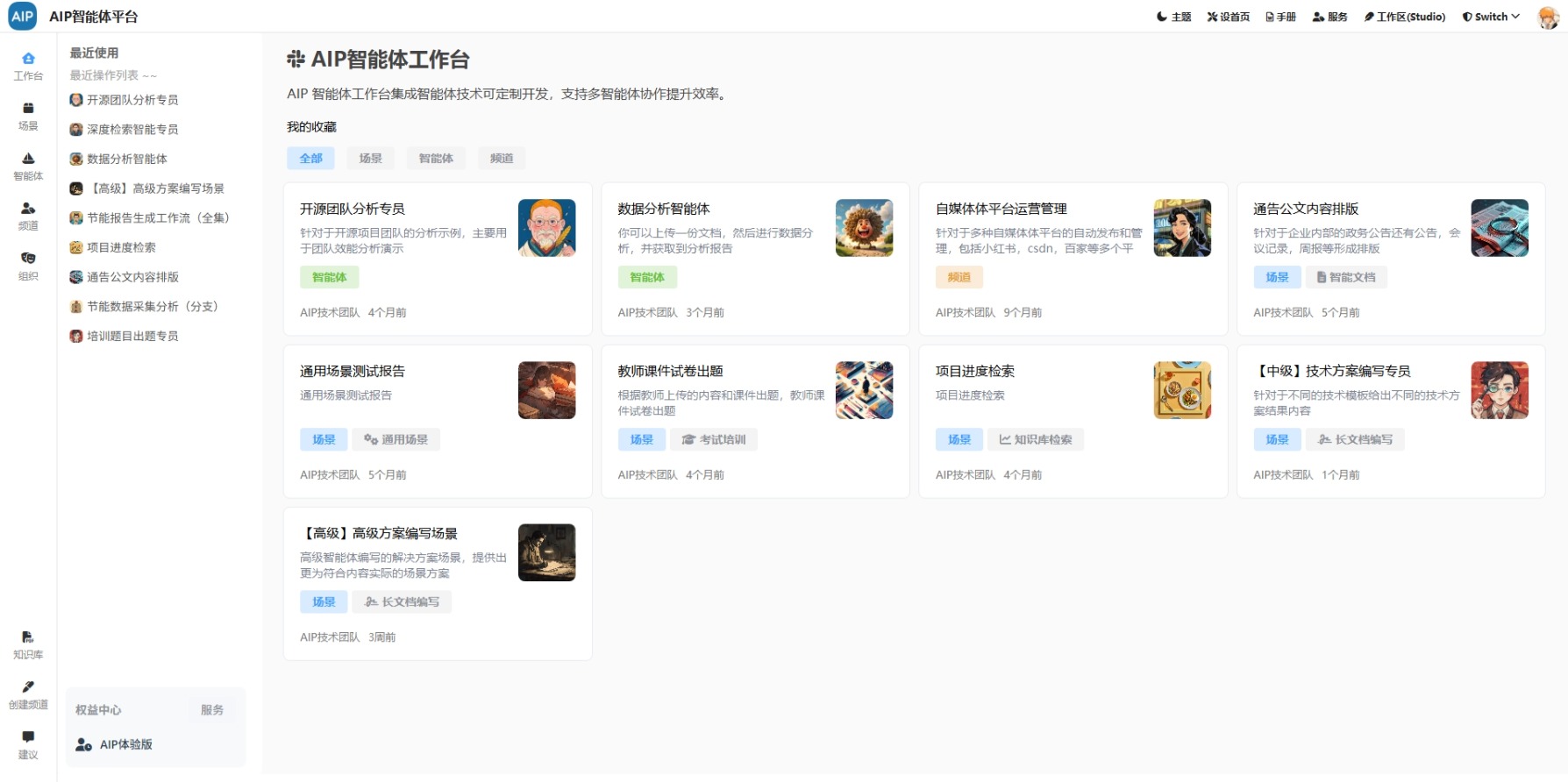This screenshot has height=782, width=1568.
Task: Select the 频道 filter tab under 我的收藏
Action: point(502,159)
